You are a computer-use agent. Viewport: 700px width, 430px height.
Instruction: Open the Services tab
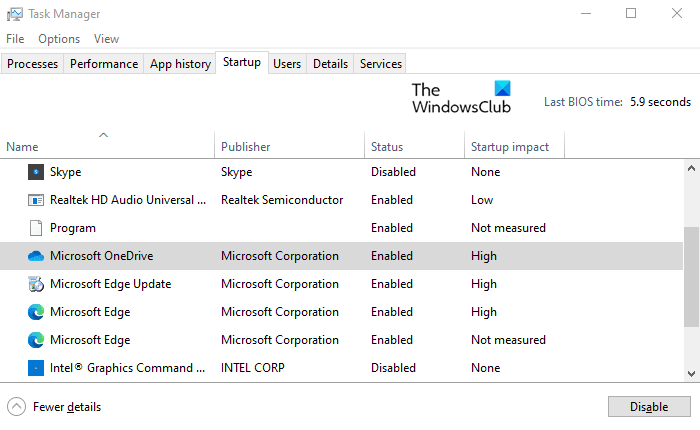tap(380, 64)
